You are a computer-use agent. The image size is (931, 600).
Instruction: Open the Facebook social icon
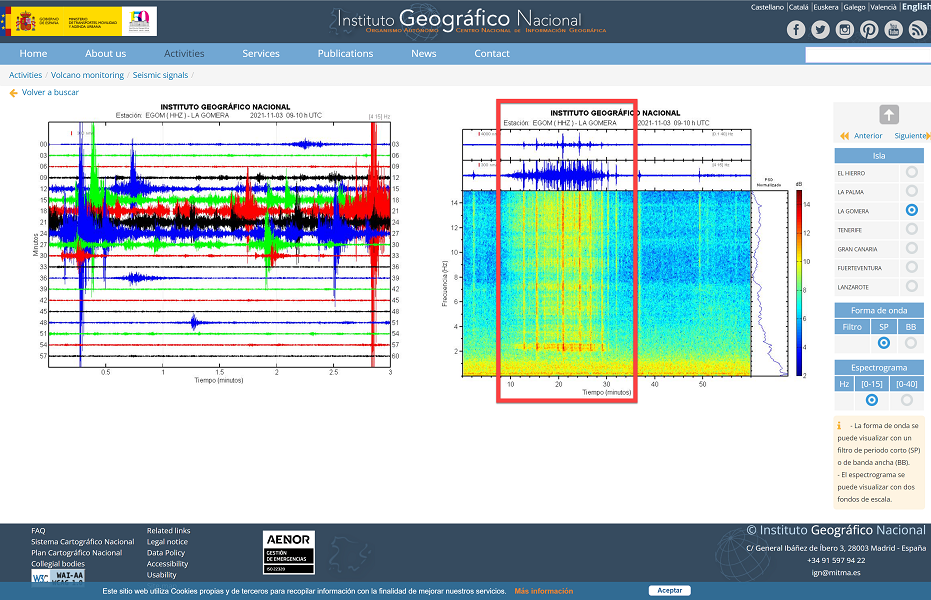pyautogui.click(x=796, y=30)
